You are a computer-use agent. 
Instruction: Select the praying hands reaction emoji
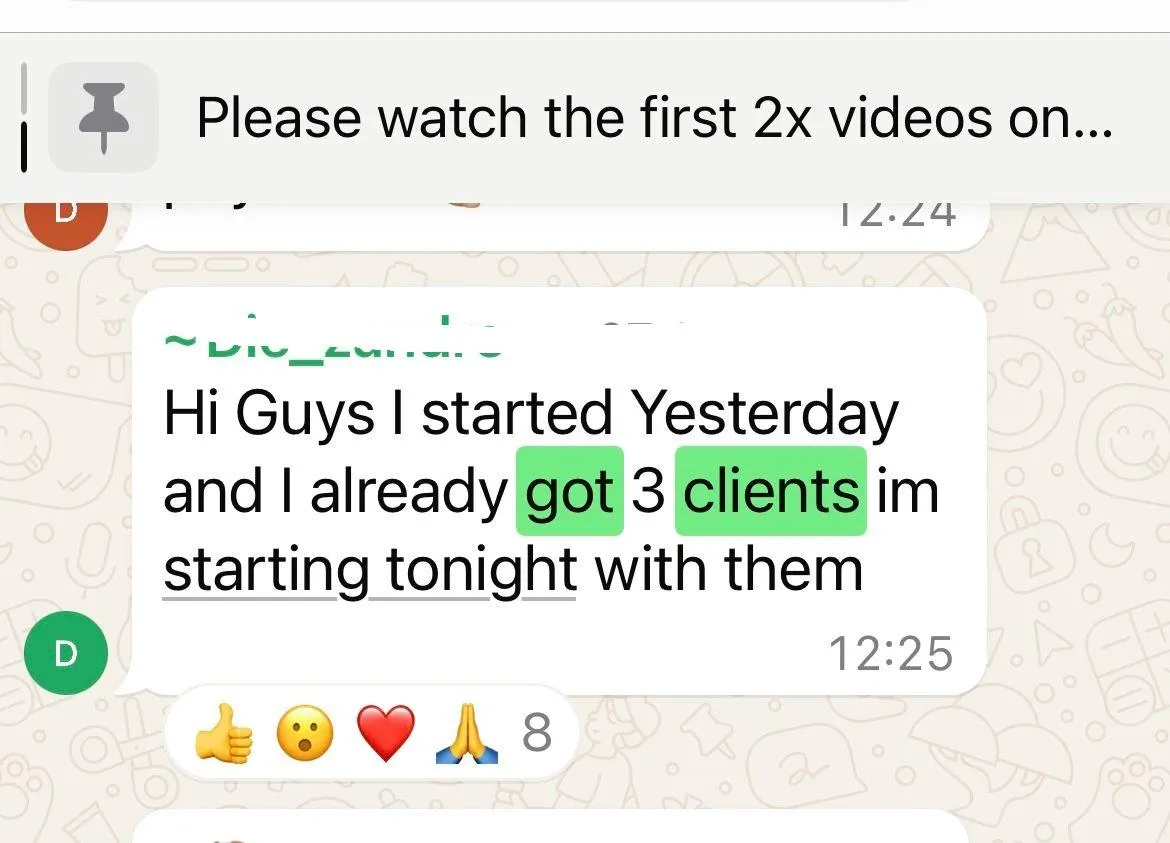[467, 733]
